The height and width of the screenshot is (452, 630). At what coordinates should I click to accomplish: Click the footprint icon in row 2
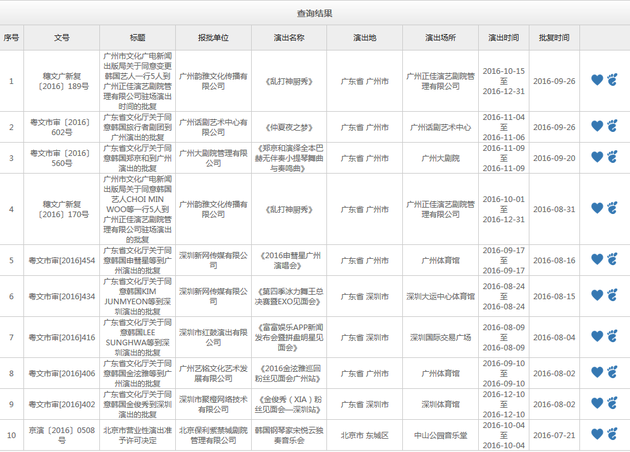point(612,126)
